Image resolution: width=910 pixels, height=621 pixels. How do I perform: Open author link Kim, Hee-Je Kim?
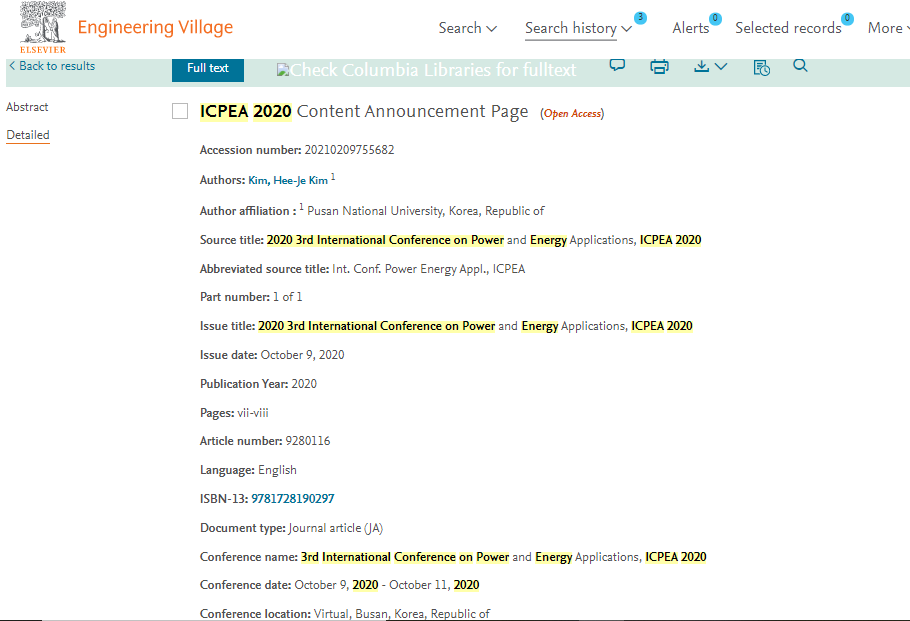tap(288, 180)
